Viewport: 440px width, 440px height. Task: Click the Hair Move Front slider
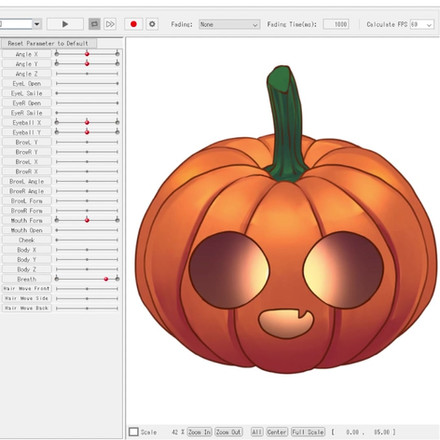[x=87, y=289]
